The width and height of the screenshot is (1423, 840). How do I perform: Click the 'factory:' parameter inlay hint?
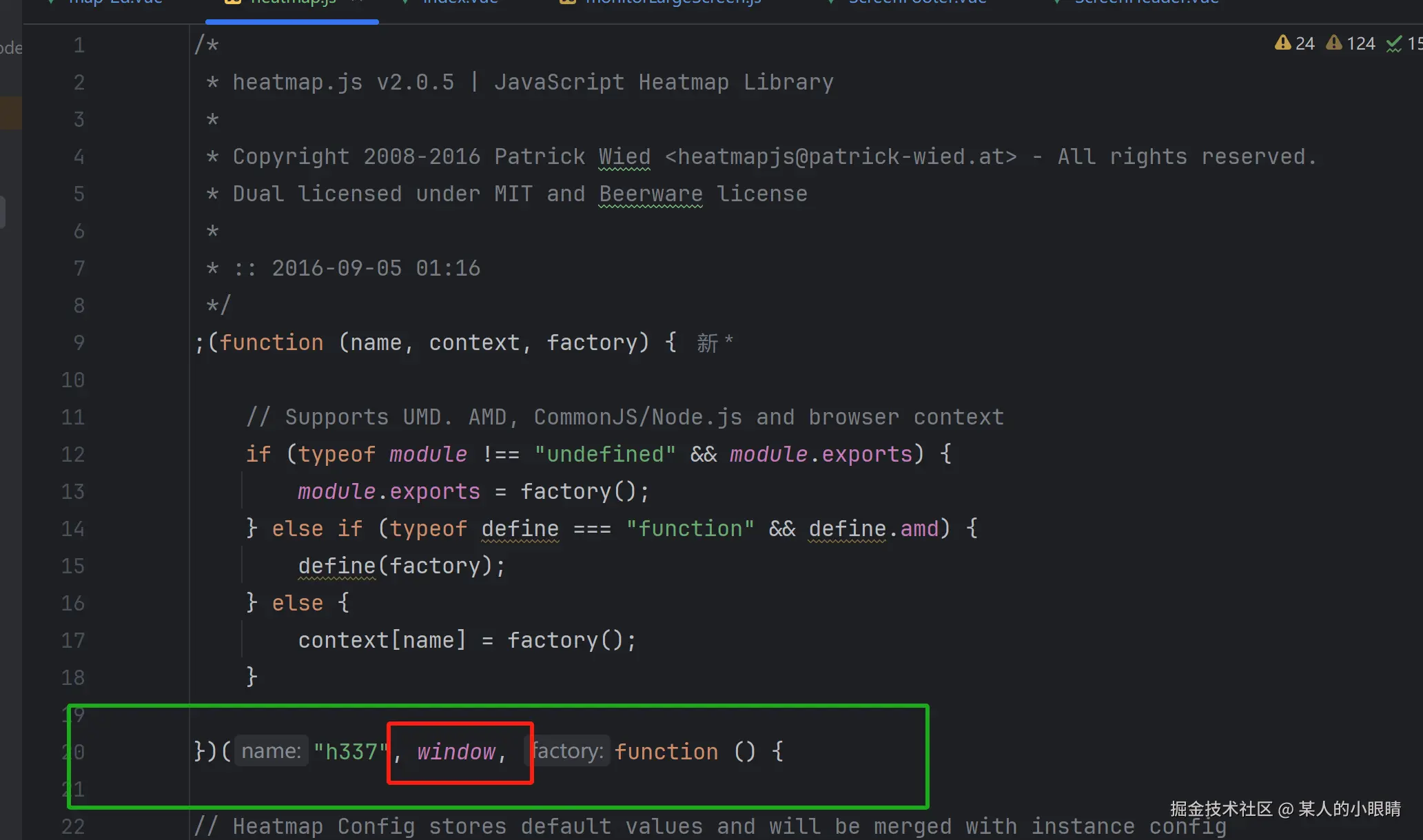(568, 751)
